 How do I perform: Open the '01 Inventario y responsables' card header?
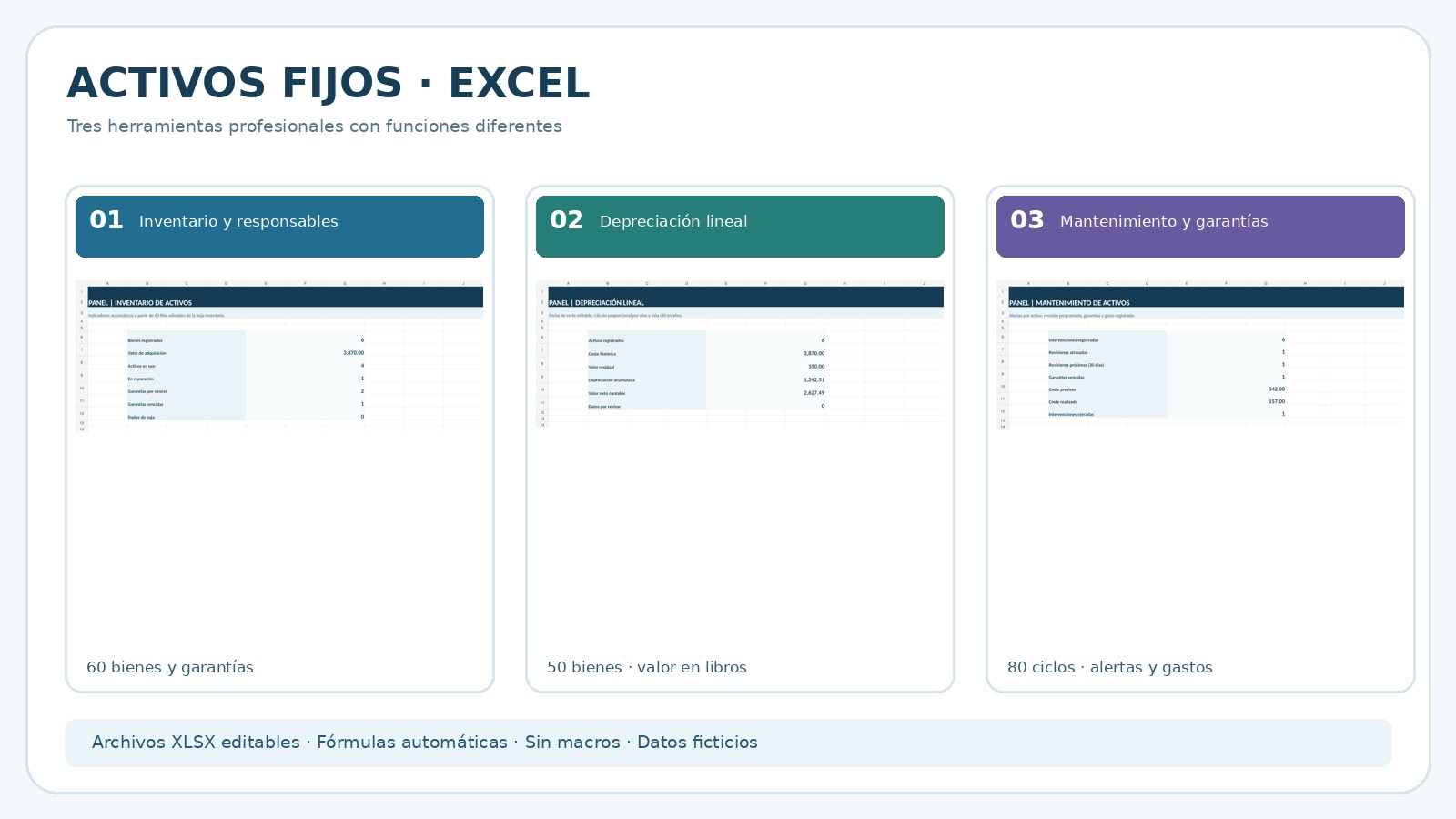coord(279,227)
